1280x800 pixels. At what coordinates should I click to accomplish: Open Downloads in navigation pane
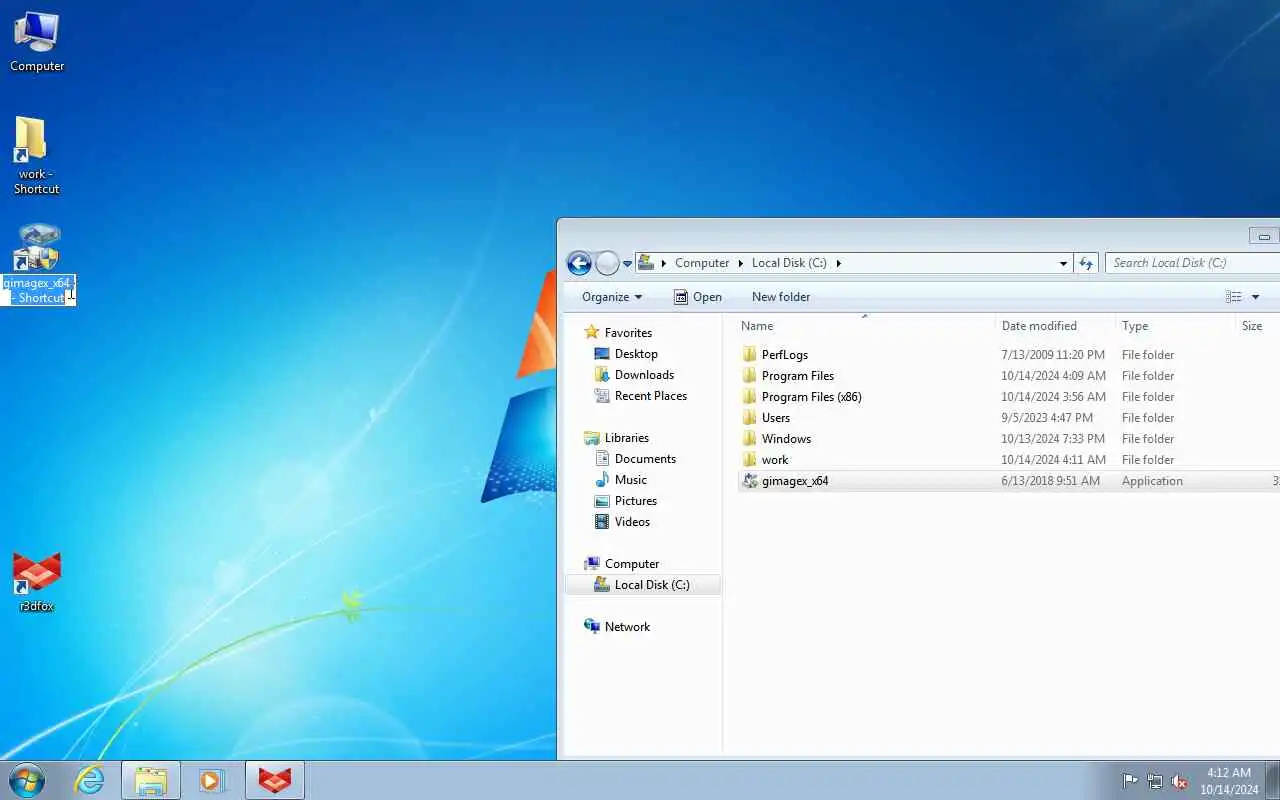[644, 375]
